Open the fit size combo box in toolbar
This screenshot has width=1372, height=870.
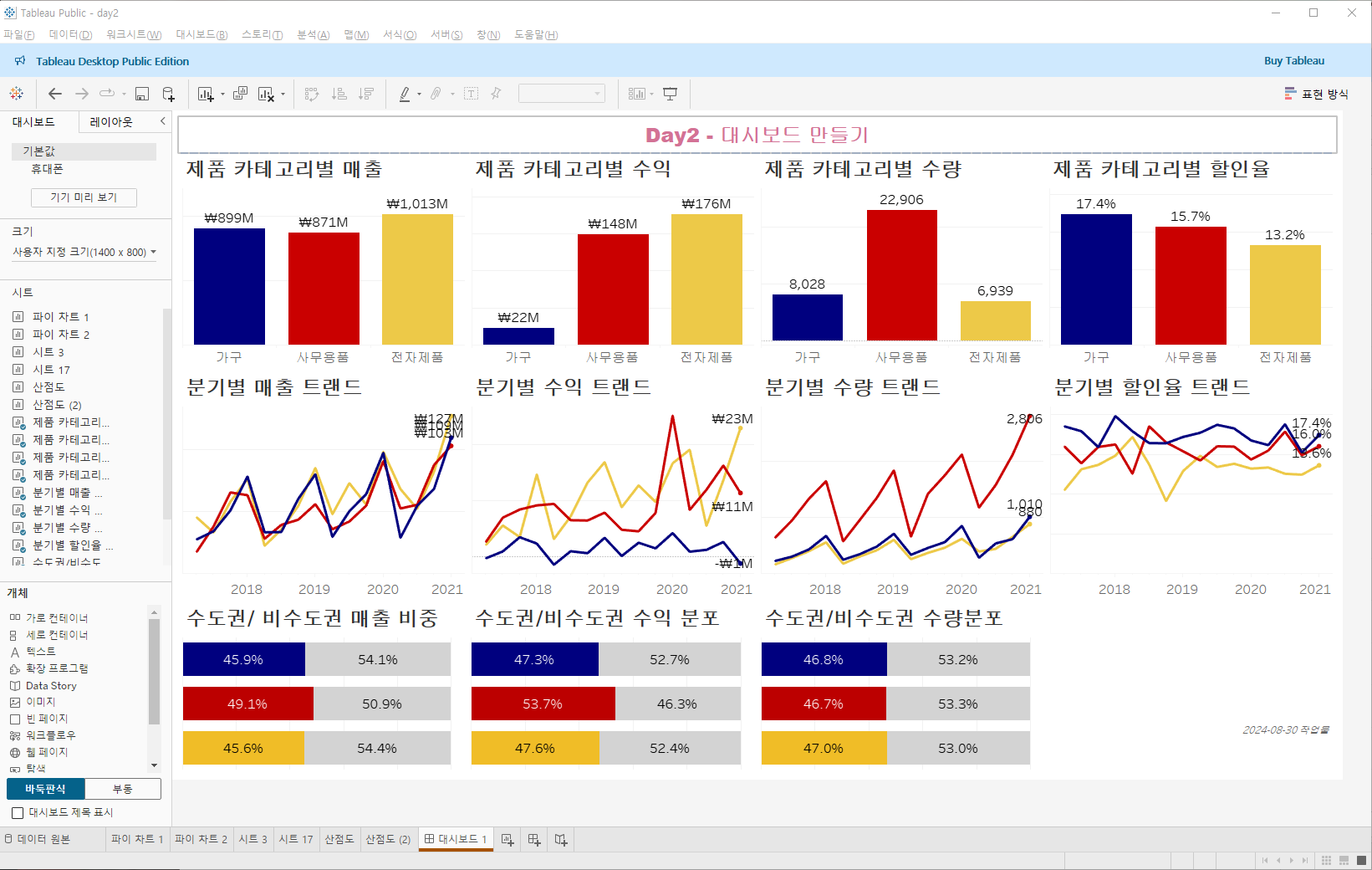coord(562,94)
